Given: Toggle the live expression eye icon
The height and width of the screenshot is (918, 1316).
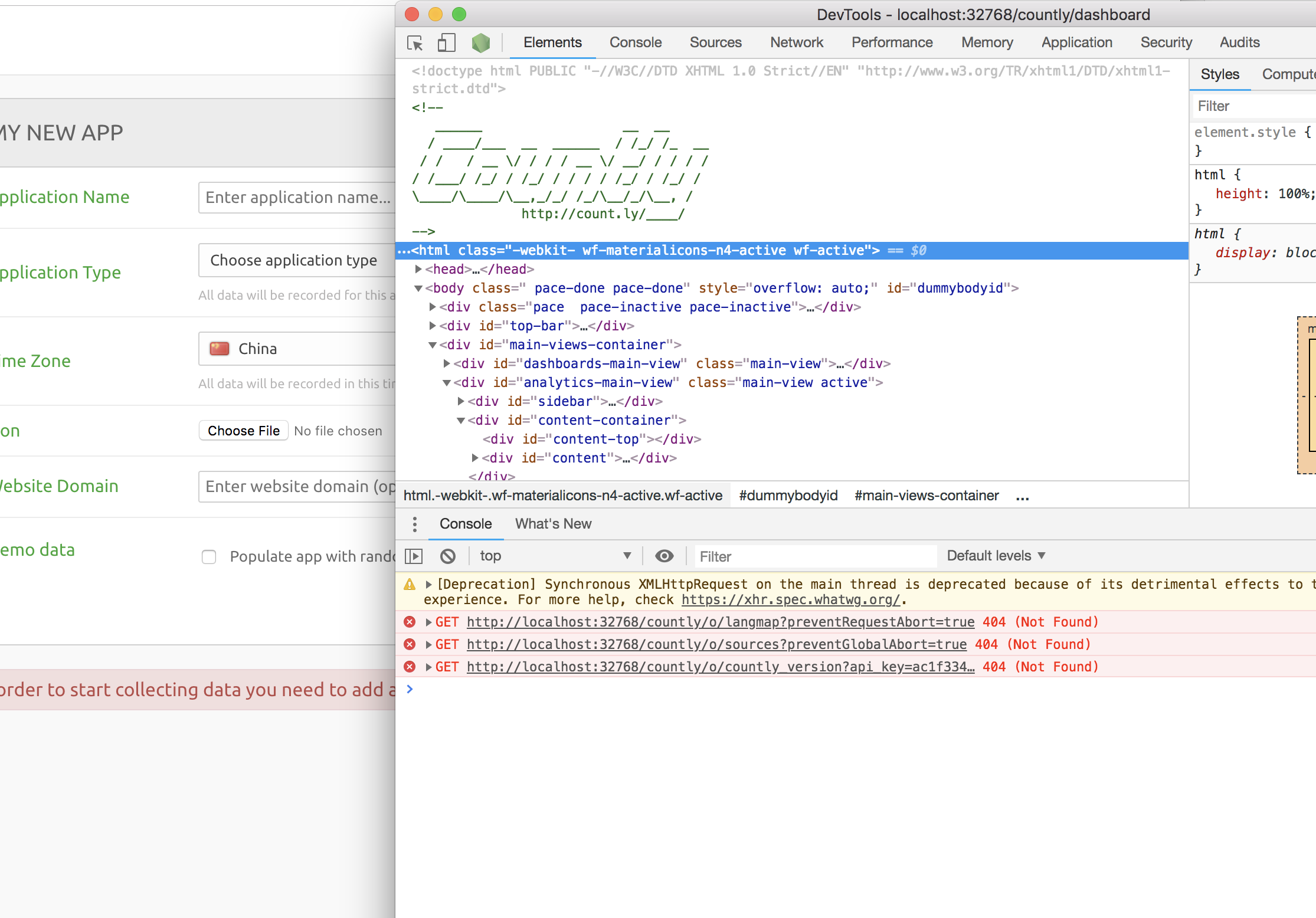Looking at the screenshot, I should [x=664, y=556].
